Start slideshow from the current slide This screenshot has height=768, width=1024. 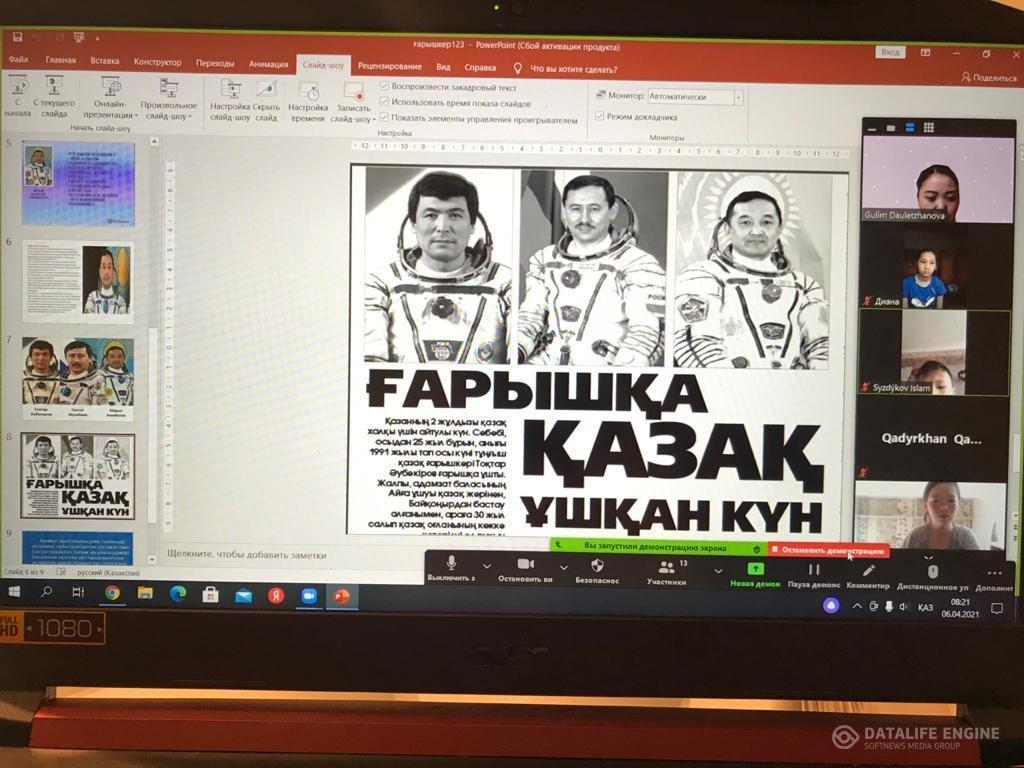point(54,93)
